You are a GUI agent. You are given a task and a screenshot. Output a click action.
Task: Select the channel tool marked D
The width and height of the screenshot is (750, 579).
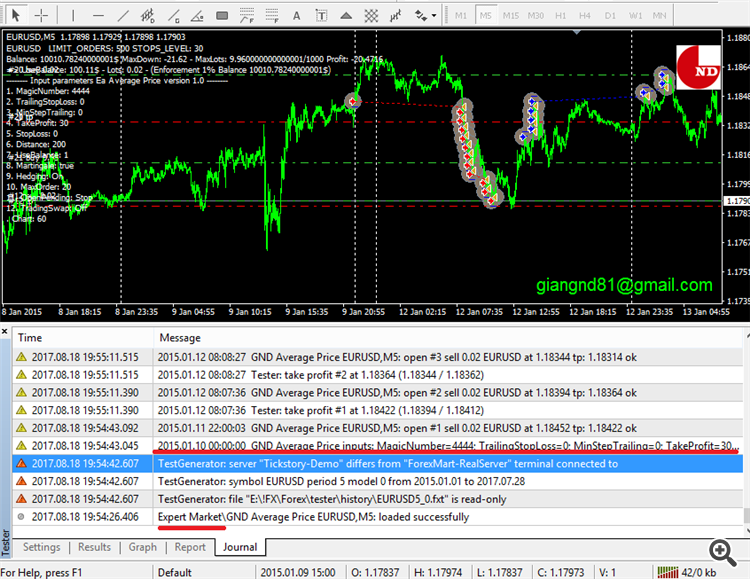tap(148, 16)
